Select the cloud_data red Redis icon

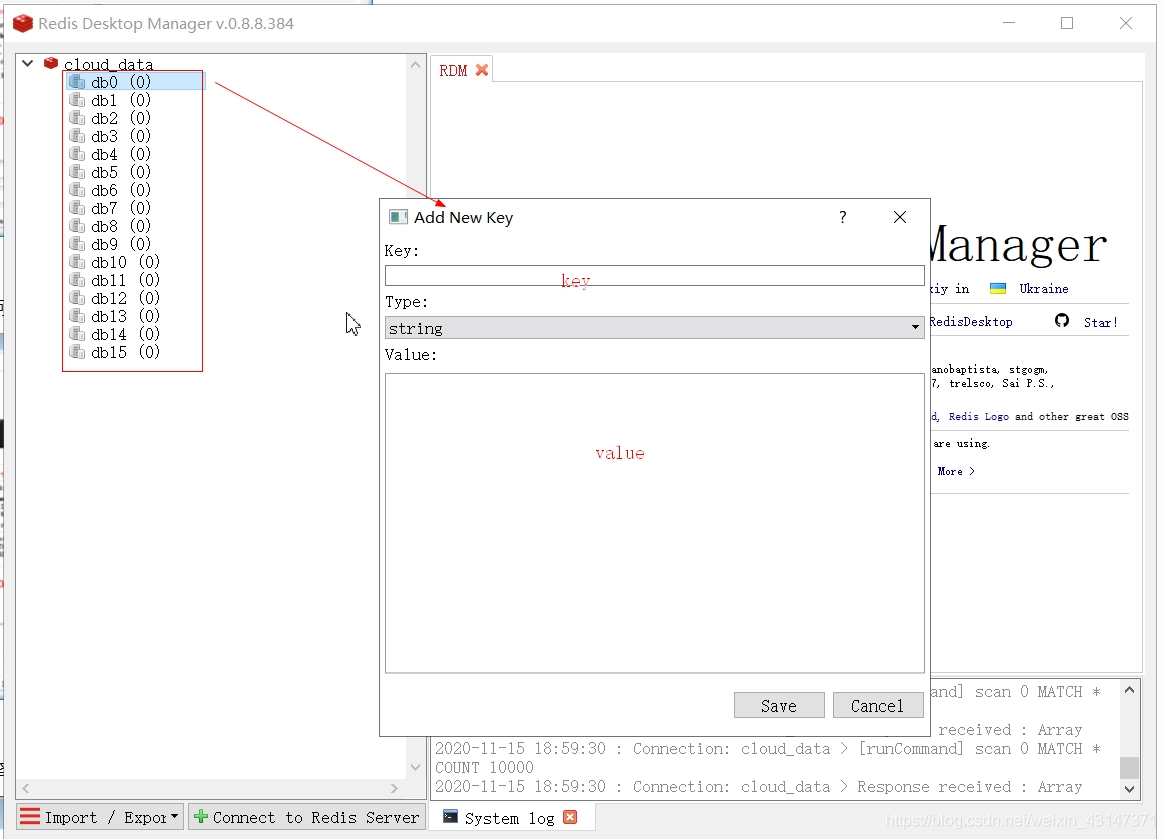click(x=51, y=63)
